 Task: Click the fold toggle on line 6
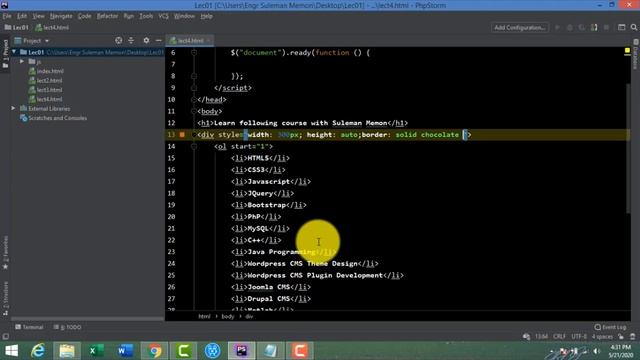pyautogui.click(x=194, y=53)
